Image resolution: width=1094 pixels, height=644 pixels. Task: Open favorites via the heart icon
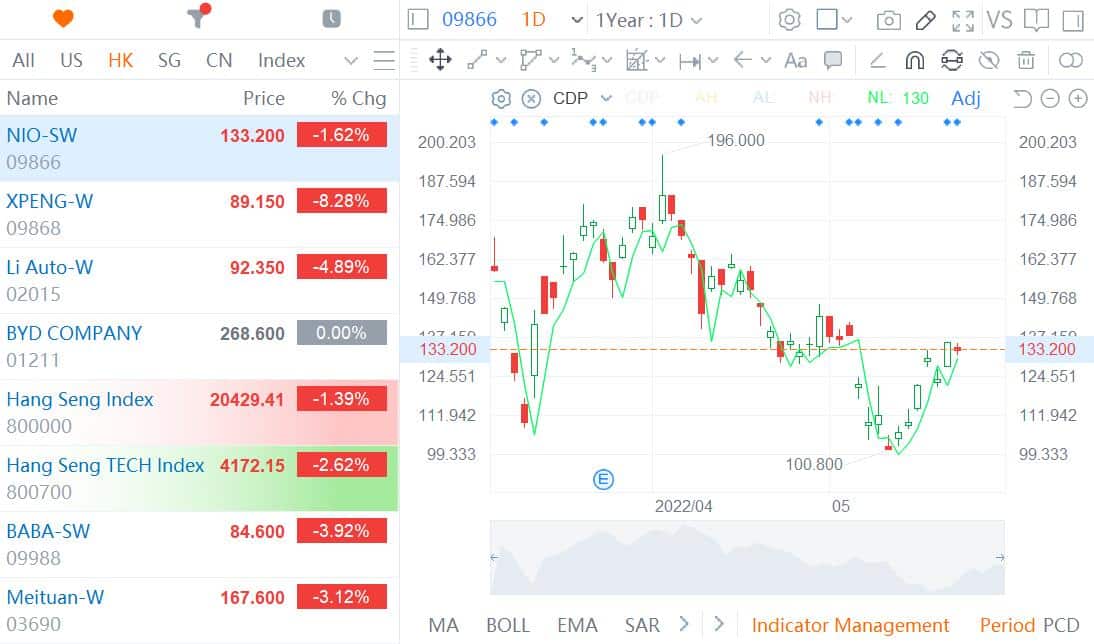pos(60,18)
